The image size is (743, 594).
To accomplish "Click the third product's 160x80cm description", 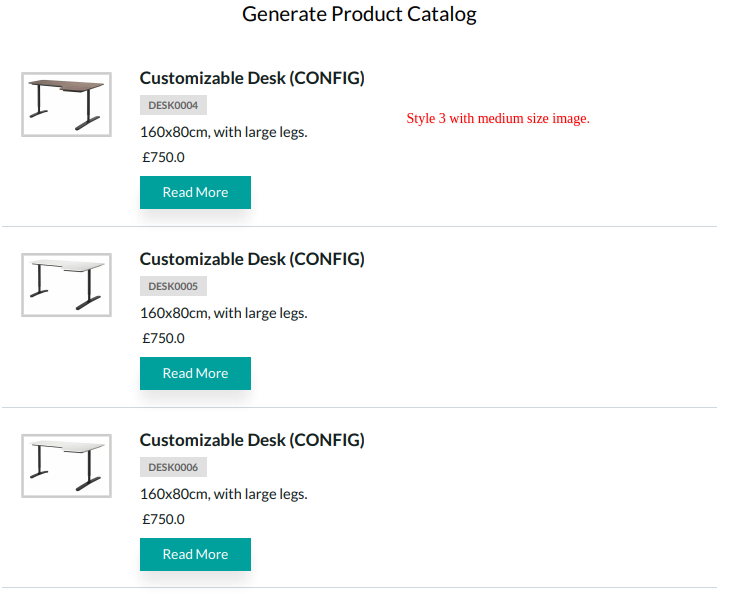I will tap(224, 494).
